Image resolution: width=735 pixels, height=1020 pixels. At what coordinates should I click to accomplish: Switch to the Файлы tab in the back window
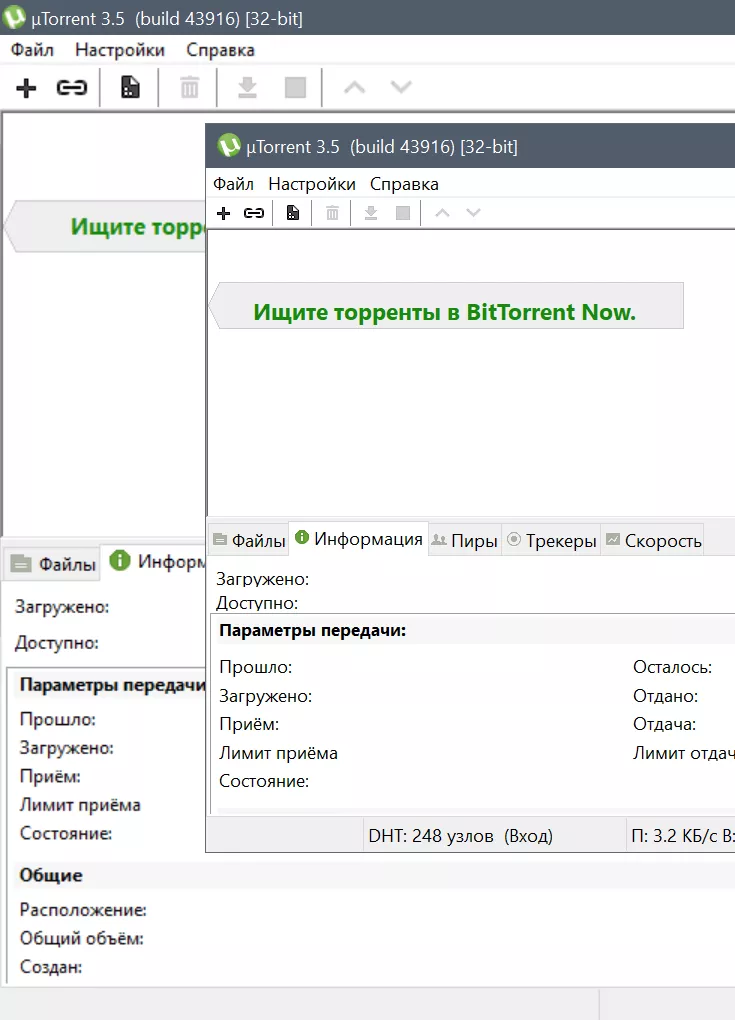(x=53, y=563)
